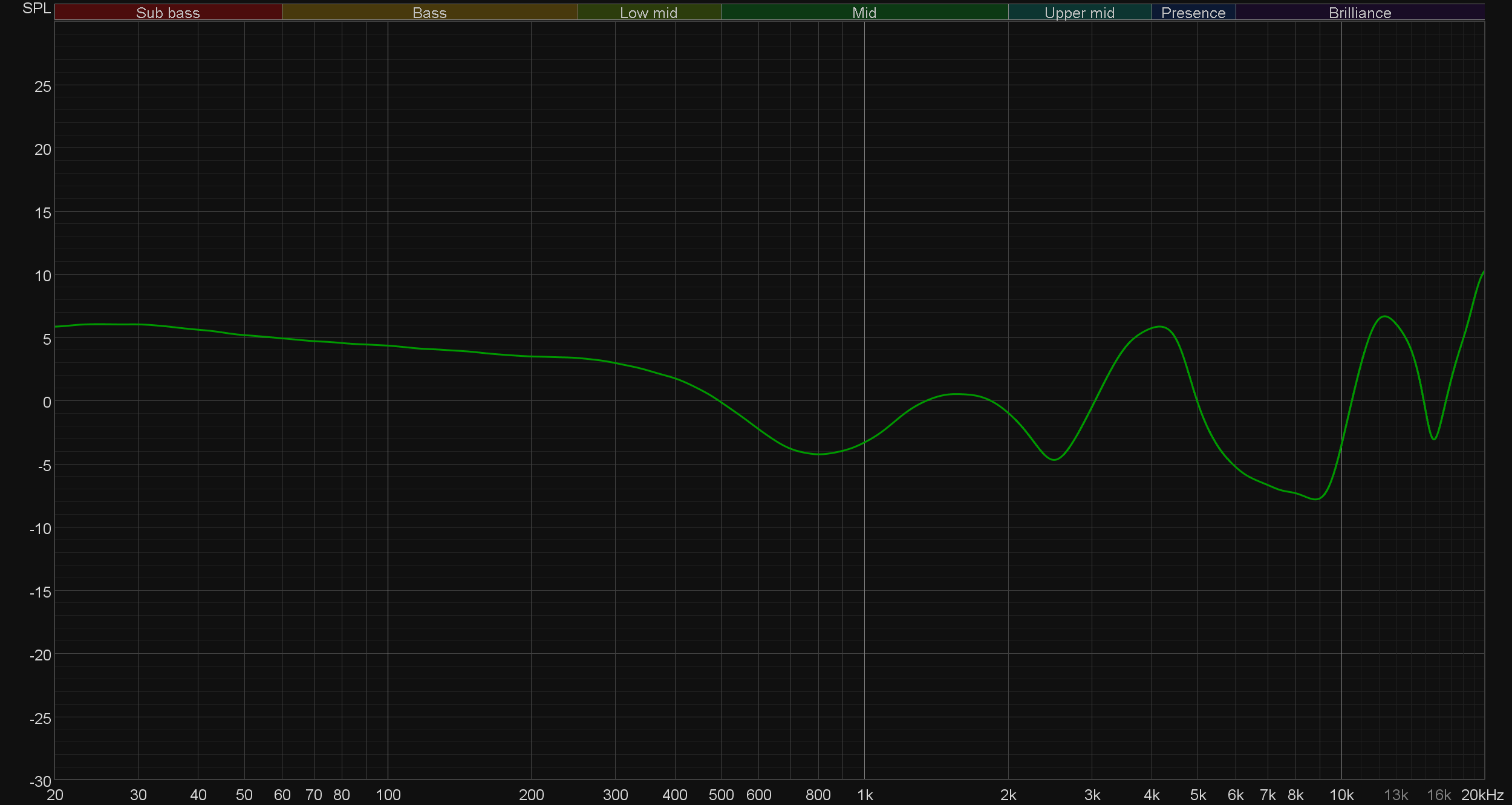
Task: Click the Brilliance band label
Action: tap(1360, 13)
